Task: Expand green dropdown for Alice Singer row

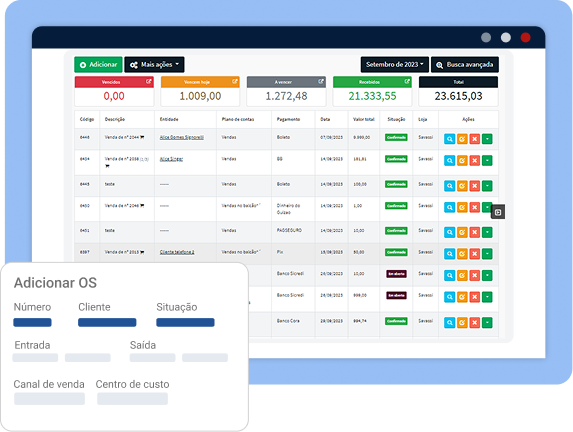Action: coord(487,160)
